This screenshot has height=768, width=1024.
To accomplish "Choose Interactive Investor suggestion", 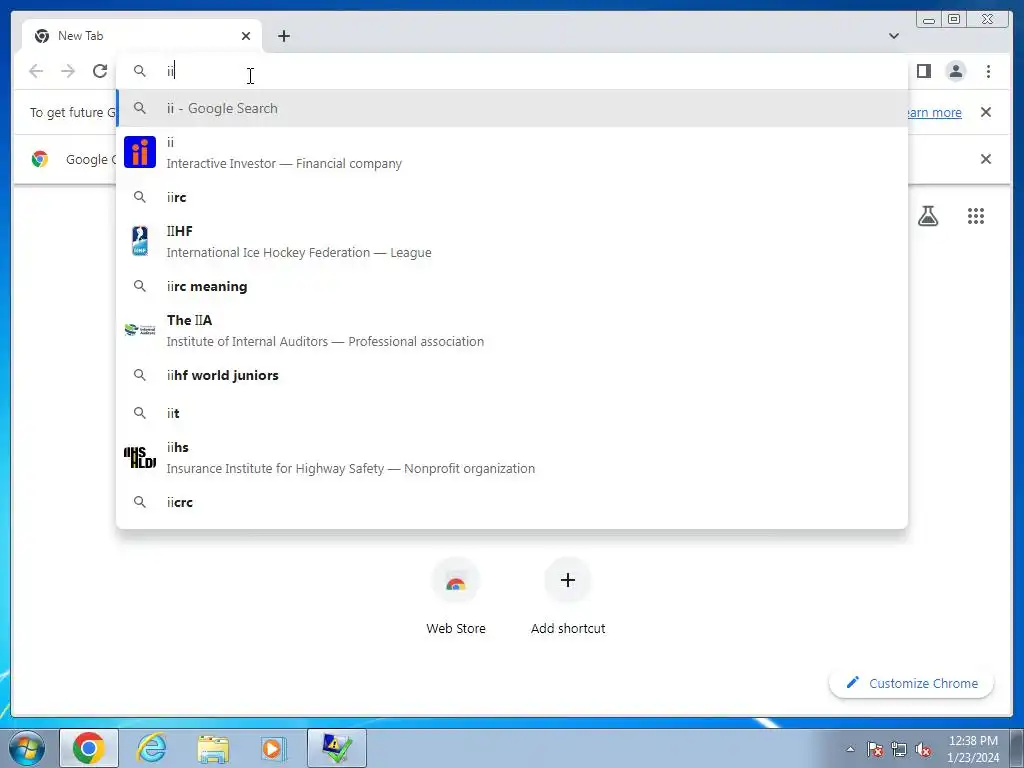I will (x=513, y=153).
